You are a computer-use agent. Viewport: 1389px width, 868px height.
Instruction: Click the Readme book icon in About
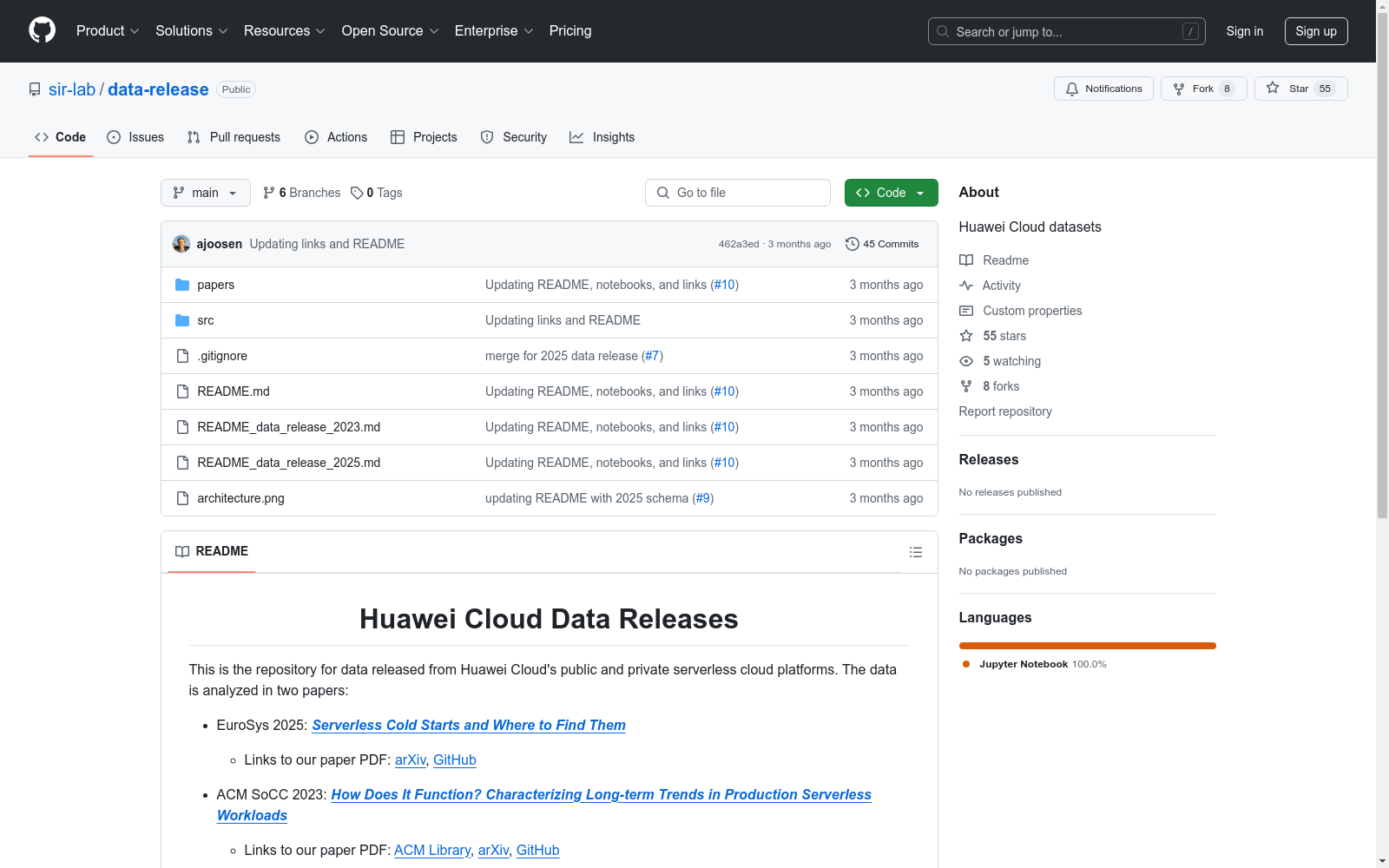tap(966, 260)
